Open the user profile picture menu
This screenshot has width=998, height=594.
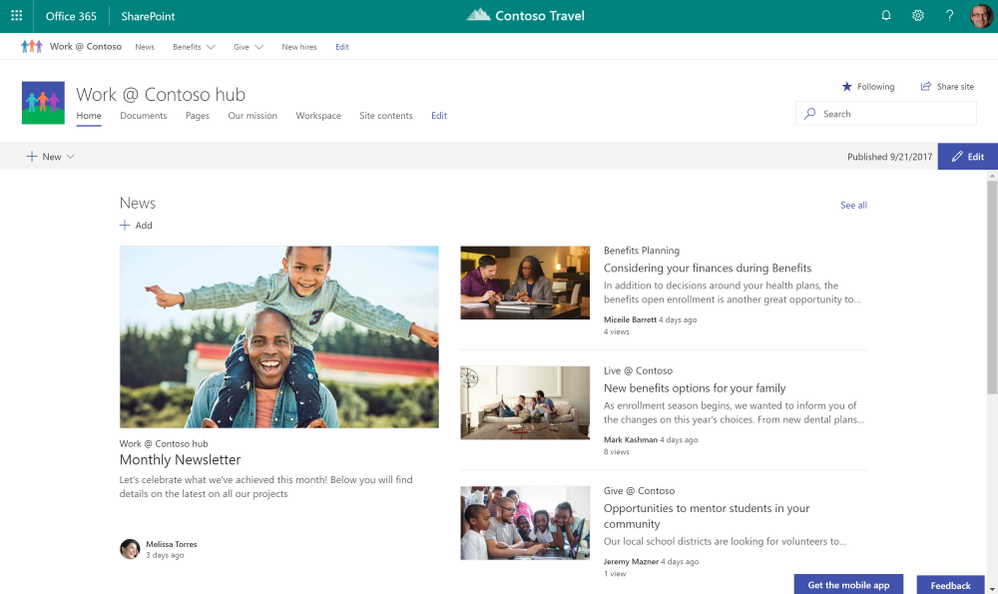point(981,16)
